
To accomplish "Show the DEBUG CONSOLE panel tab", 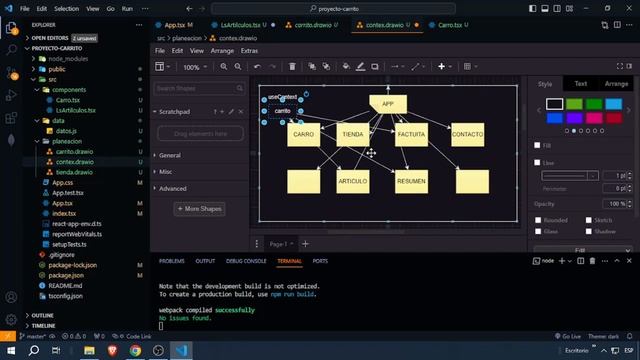I will [246, 261].
